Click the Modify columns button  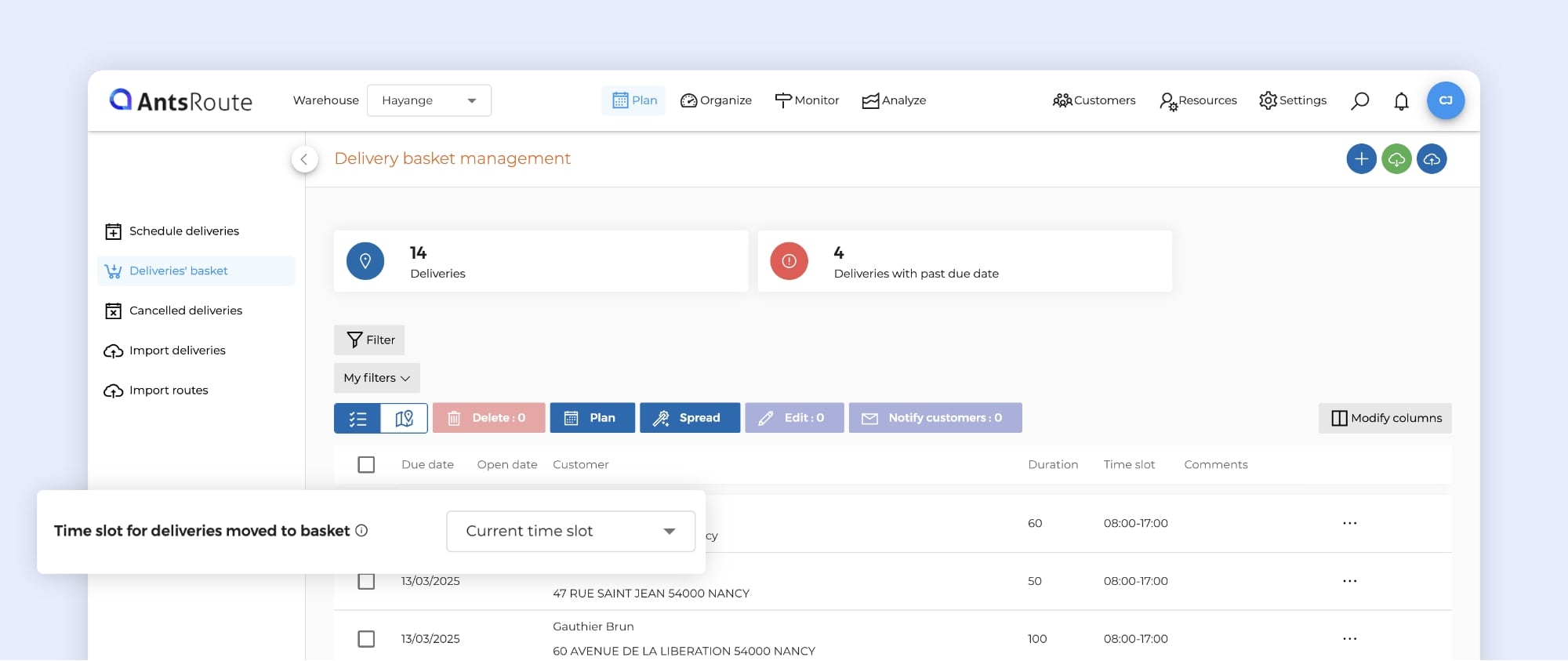tap(1385, 419)
